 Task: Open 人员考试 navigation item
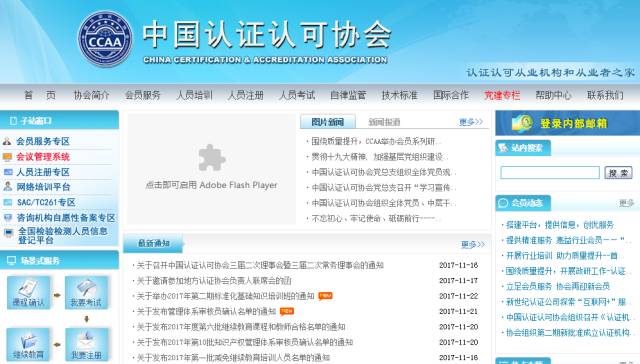(x=297, y=95)
